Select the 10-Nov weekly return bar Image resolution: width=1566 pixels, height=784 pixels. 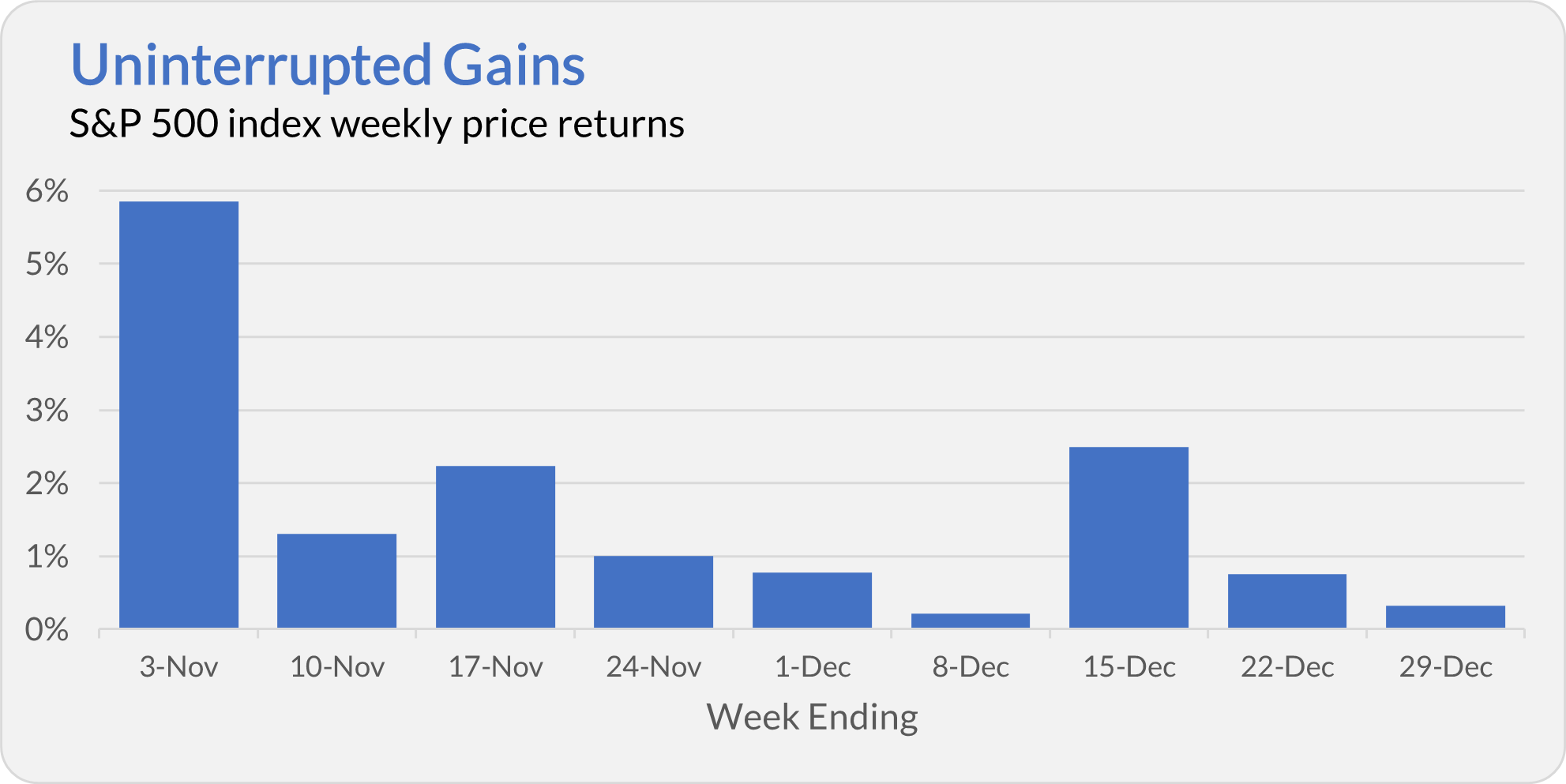[x=337, y=581]
